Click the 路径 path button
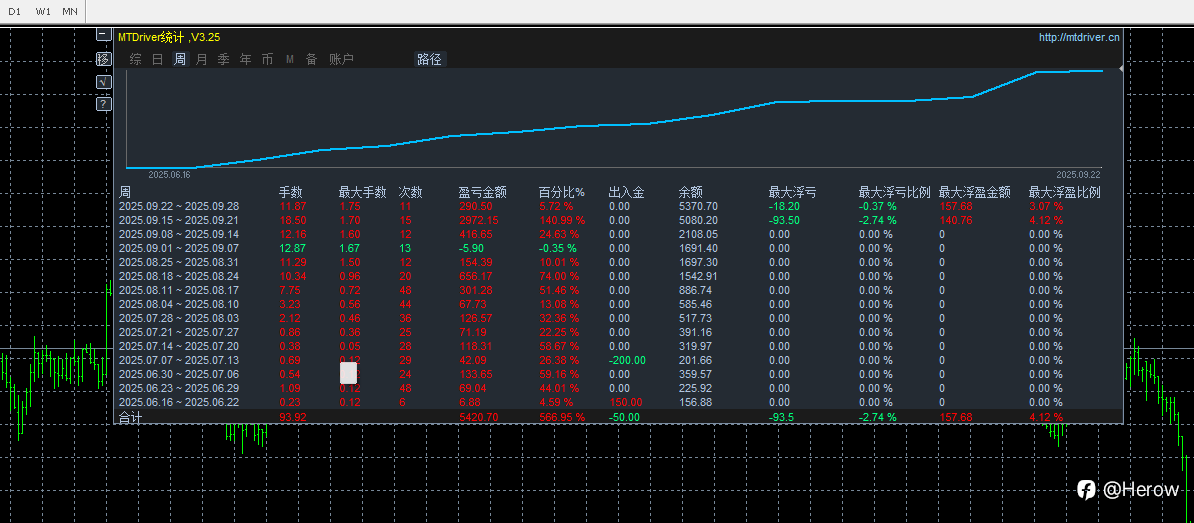 429,59
